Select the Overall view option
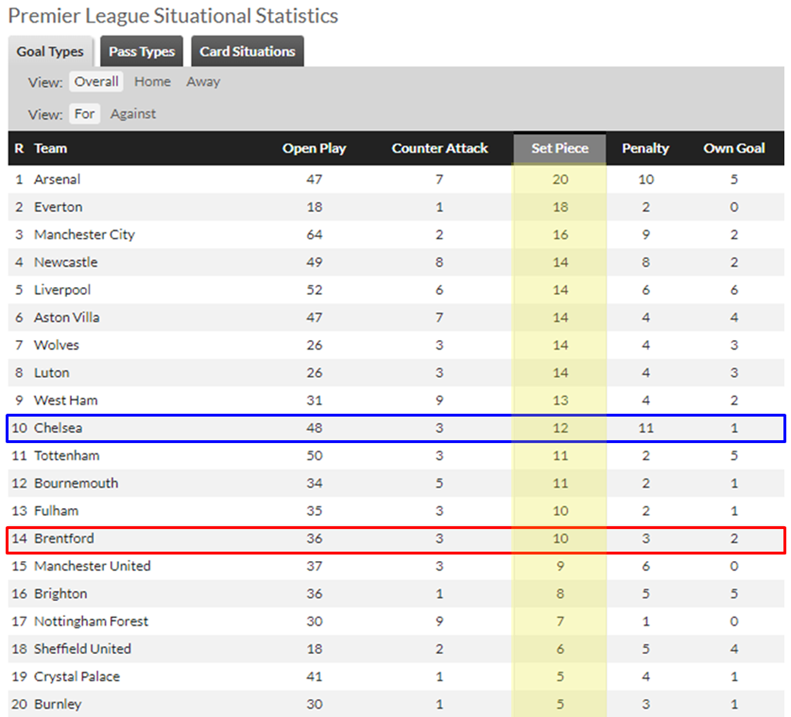 [96, 82]
